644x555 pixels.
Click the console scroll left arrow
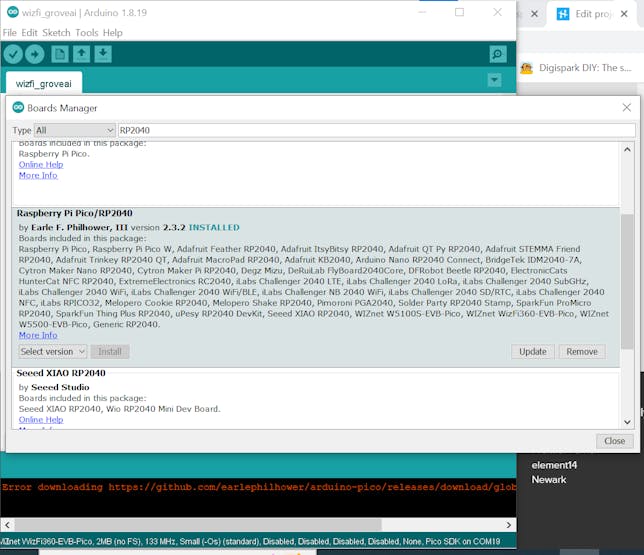pyautogui.click(x=7, y=525)
